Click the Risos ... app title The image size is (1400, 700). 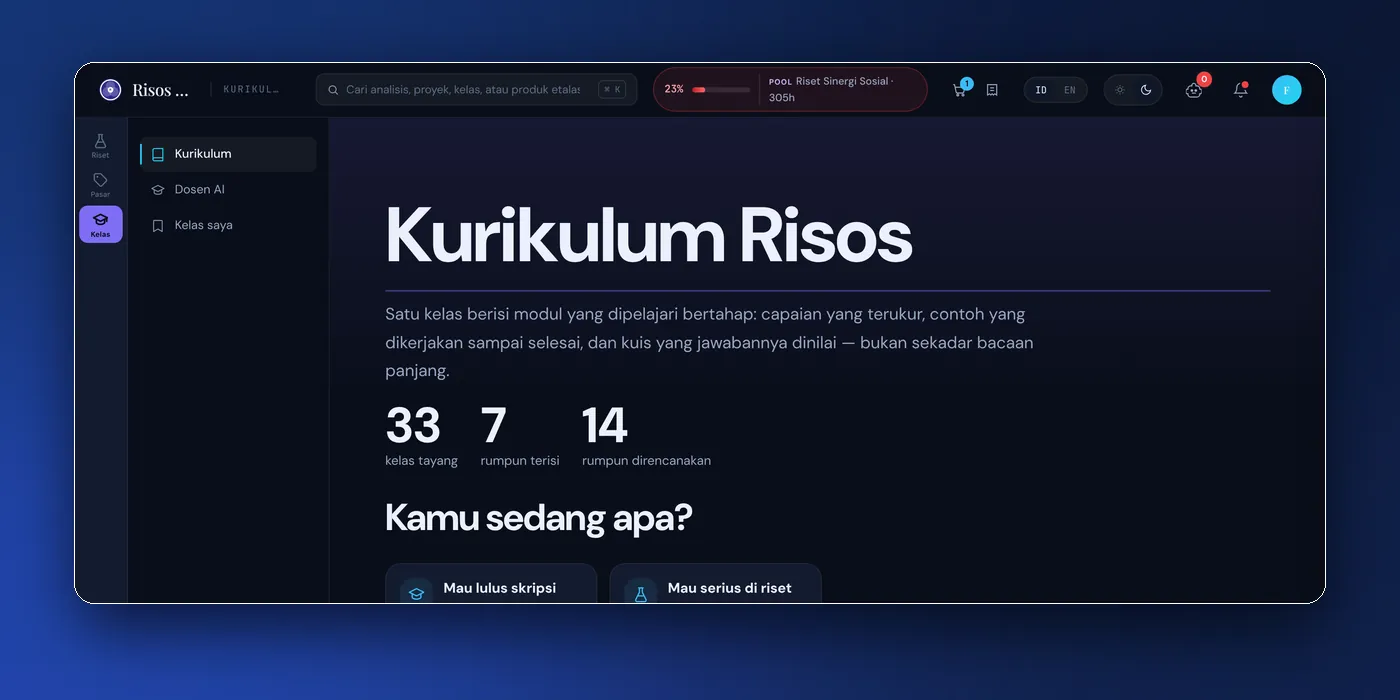160,90
